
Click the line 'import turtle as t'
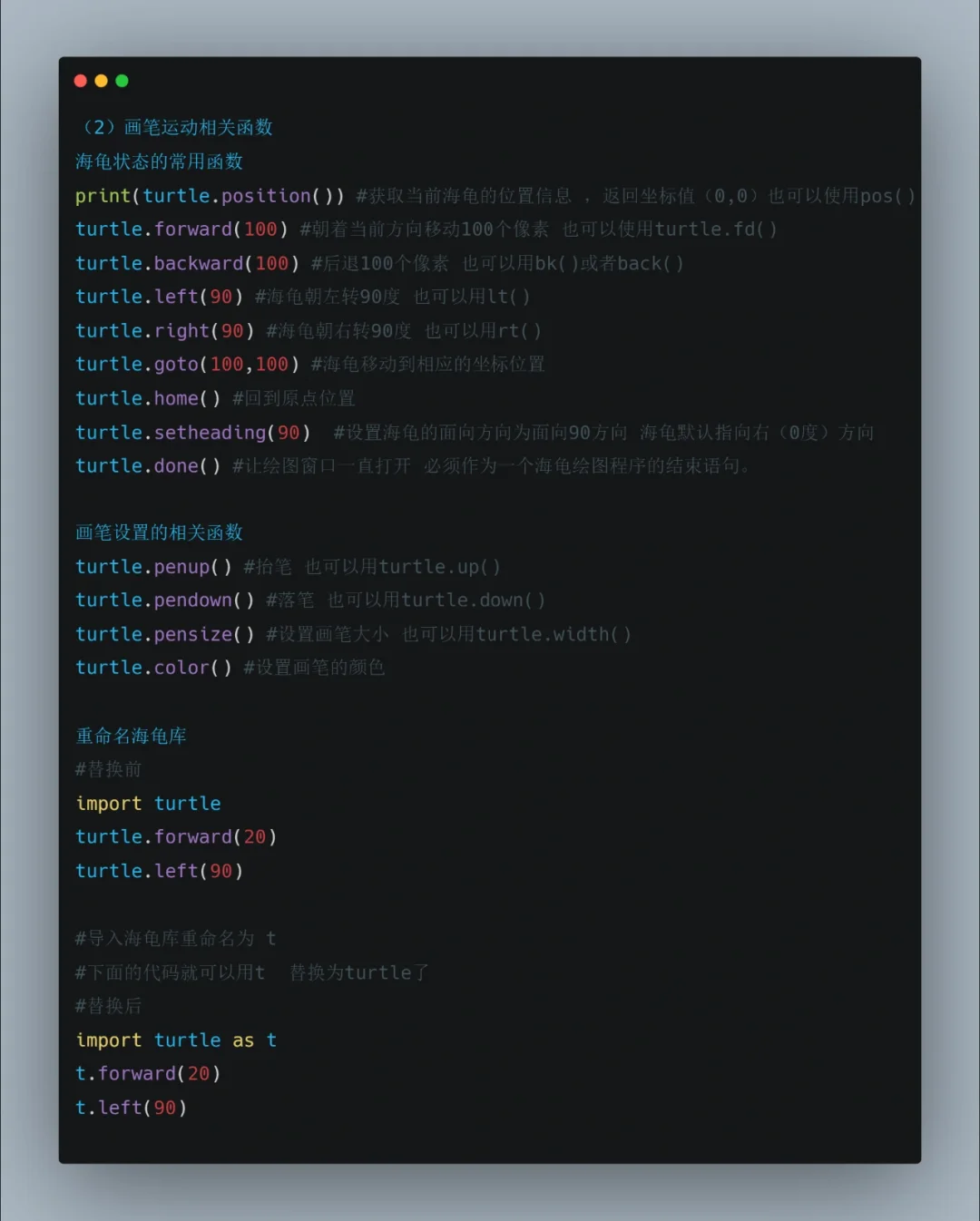click(176, 1040)
